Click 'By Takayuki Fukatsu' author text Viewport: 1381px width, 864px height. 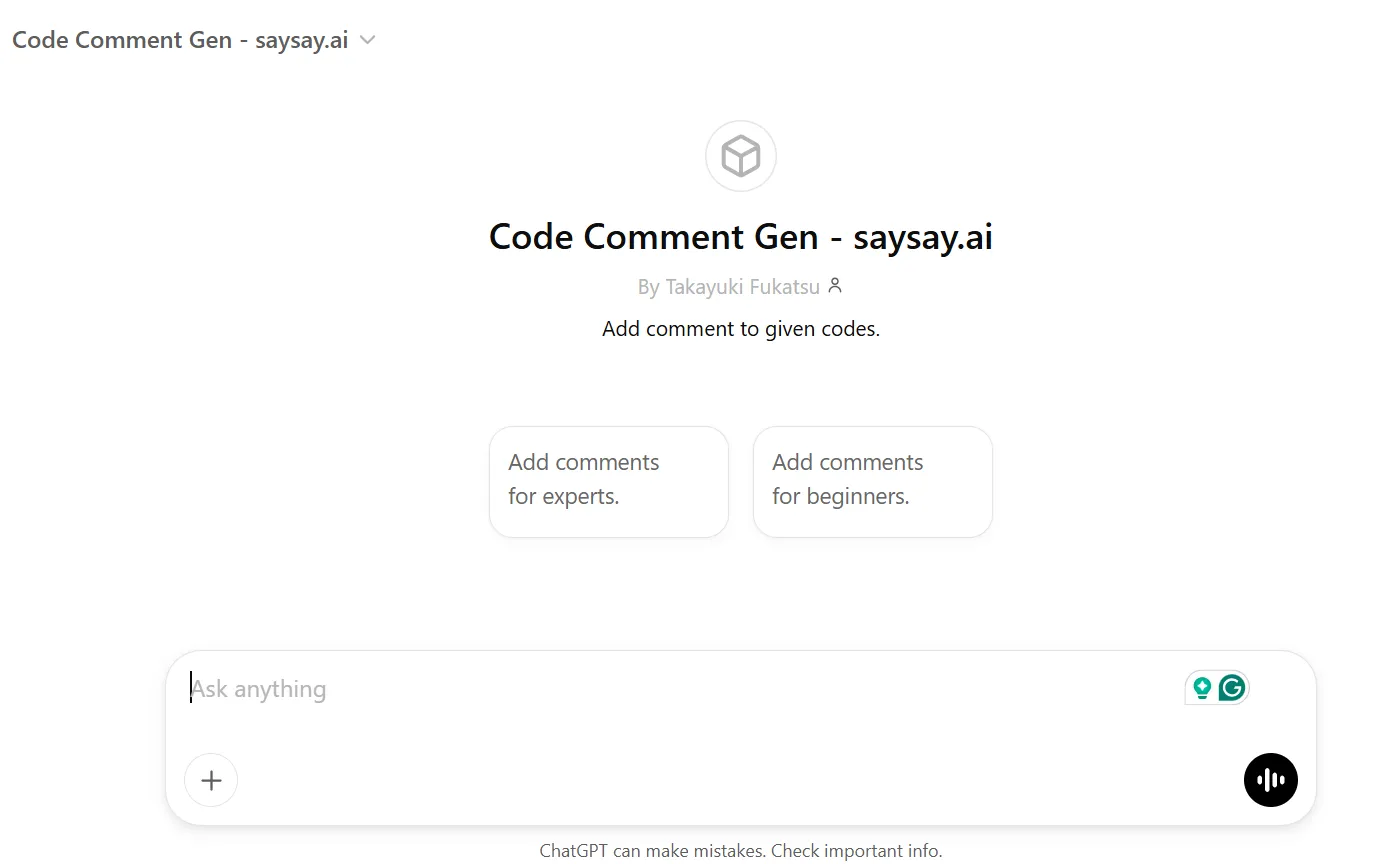[x=729, y=287]
